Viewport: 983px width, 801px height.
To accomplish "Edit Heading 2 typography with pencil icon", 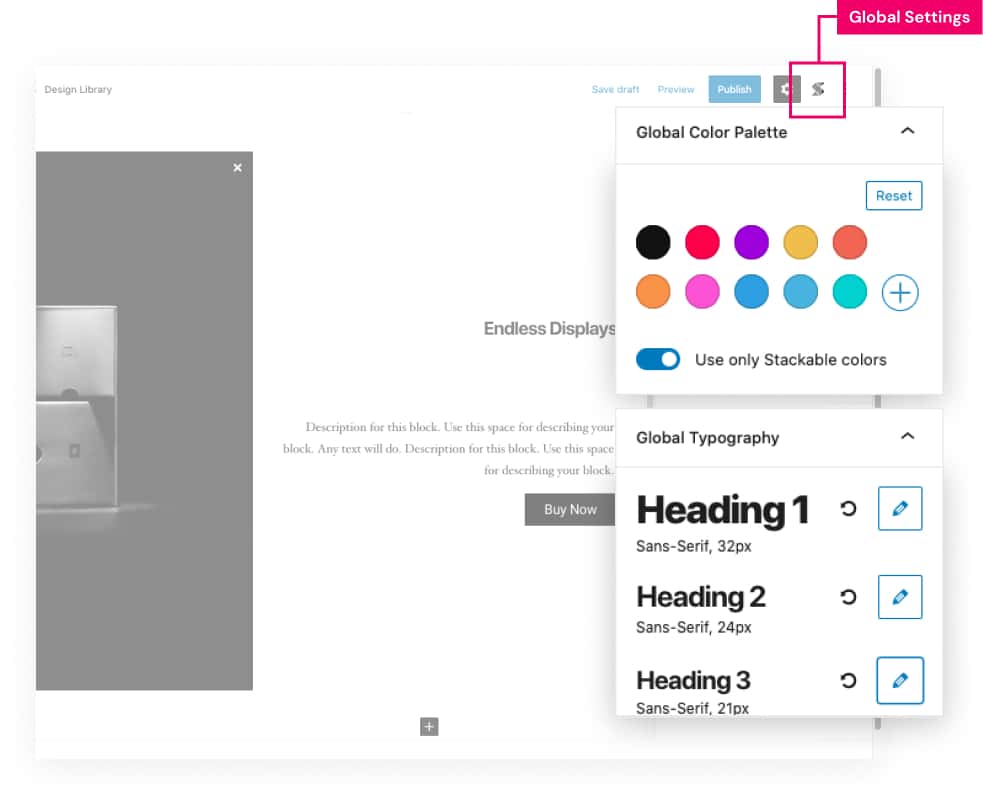I will point(899,597).
